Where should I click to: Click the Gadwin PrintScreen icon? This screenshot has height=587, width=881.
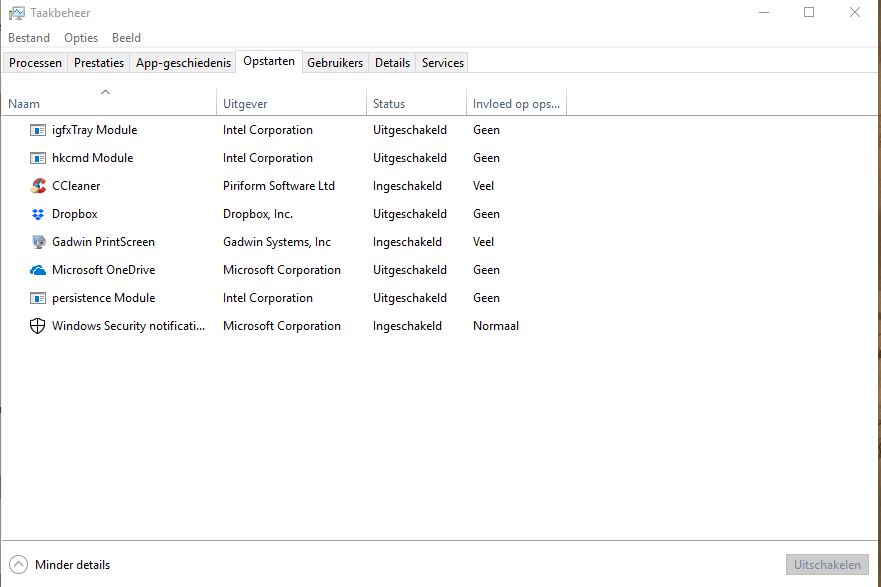click(38, 242)
